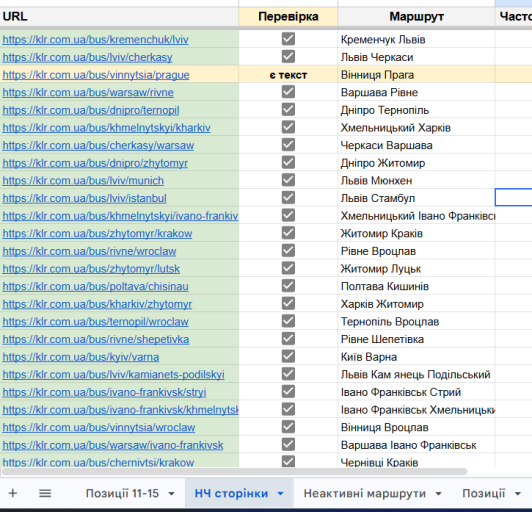Open warsaw/rivne URL link
This screenshot has width=532, height=512.
point(88,93)
